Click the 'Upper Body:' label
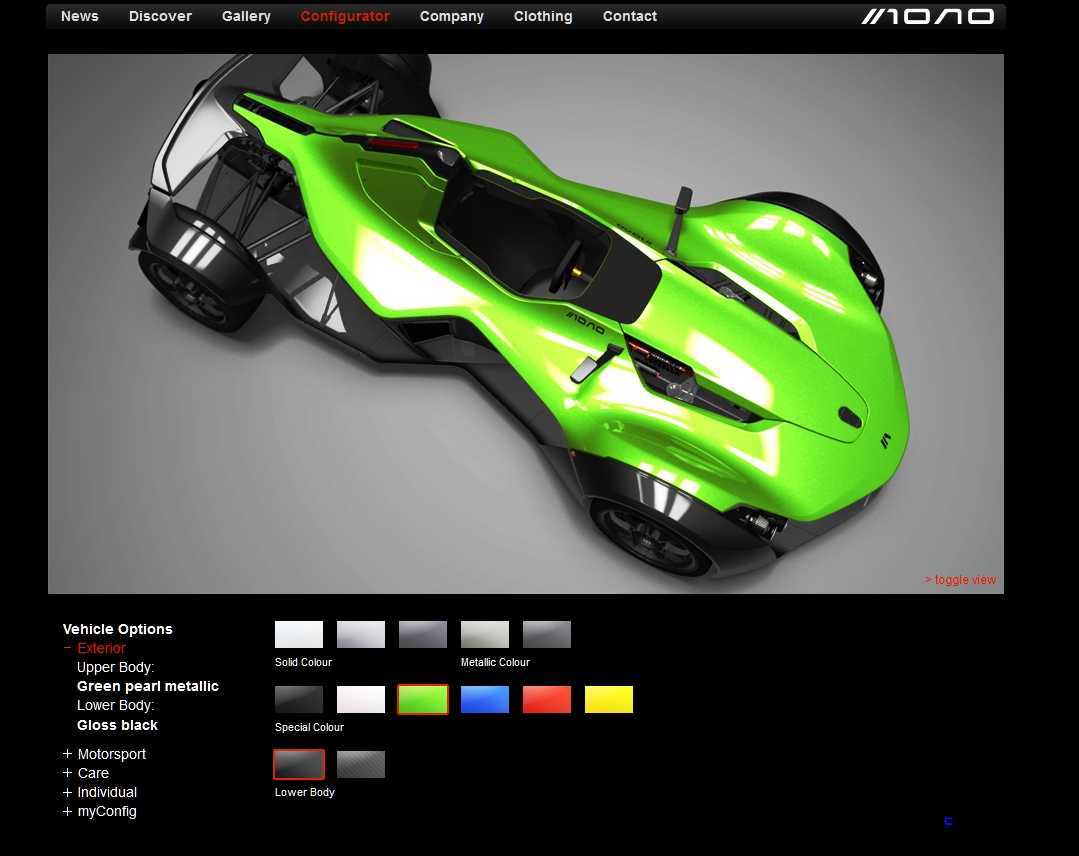Screen dimensions: 1079x856 (116, 667)
